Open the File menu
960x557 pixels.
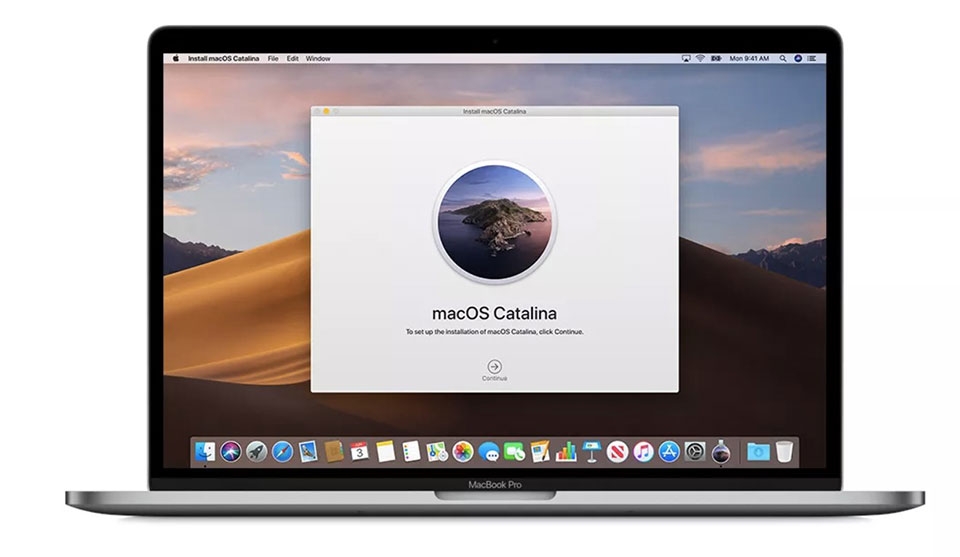coord(273,59)
